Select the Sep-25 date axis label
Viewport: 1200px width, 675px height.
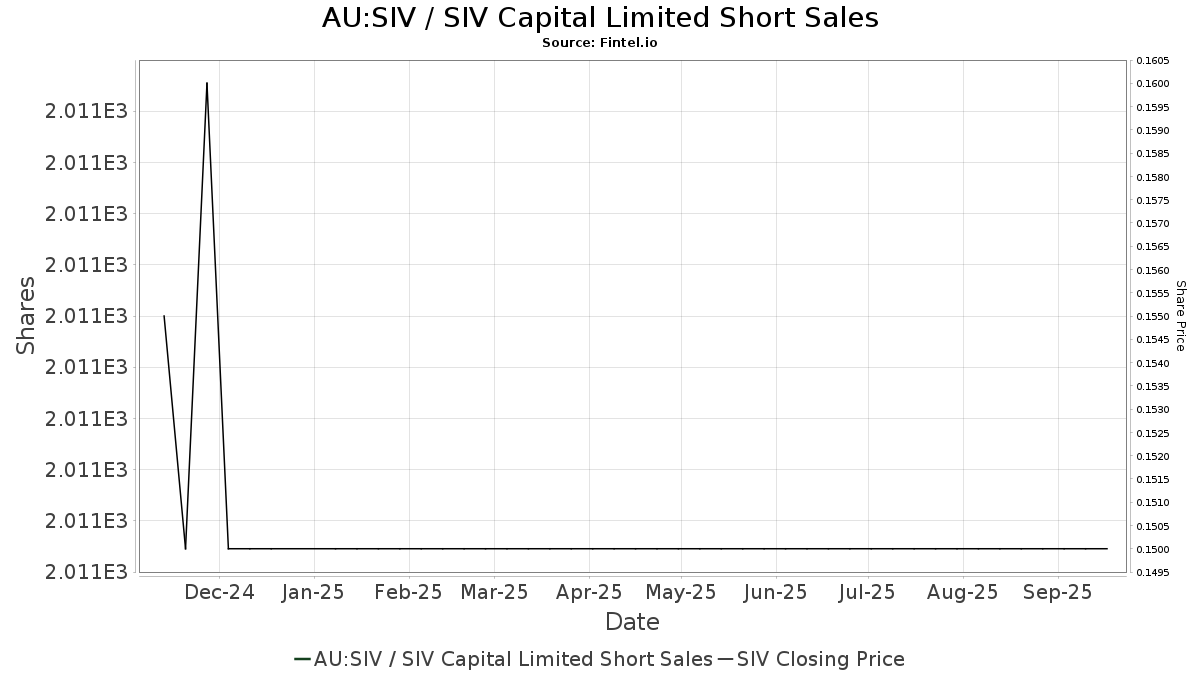[x=1057, y=593]
